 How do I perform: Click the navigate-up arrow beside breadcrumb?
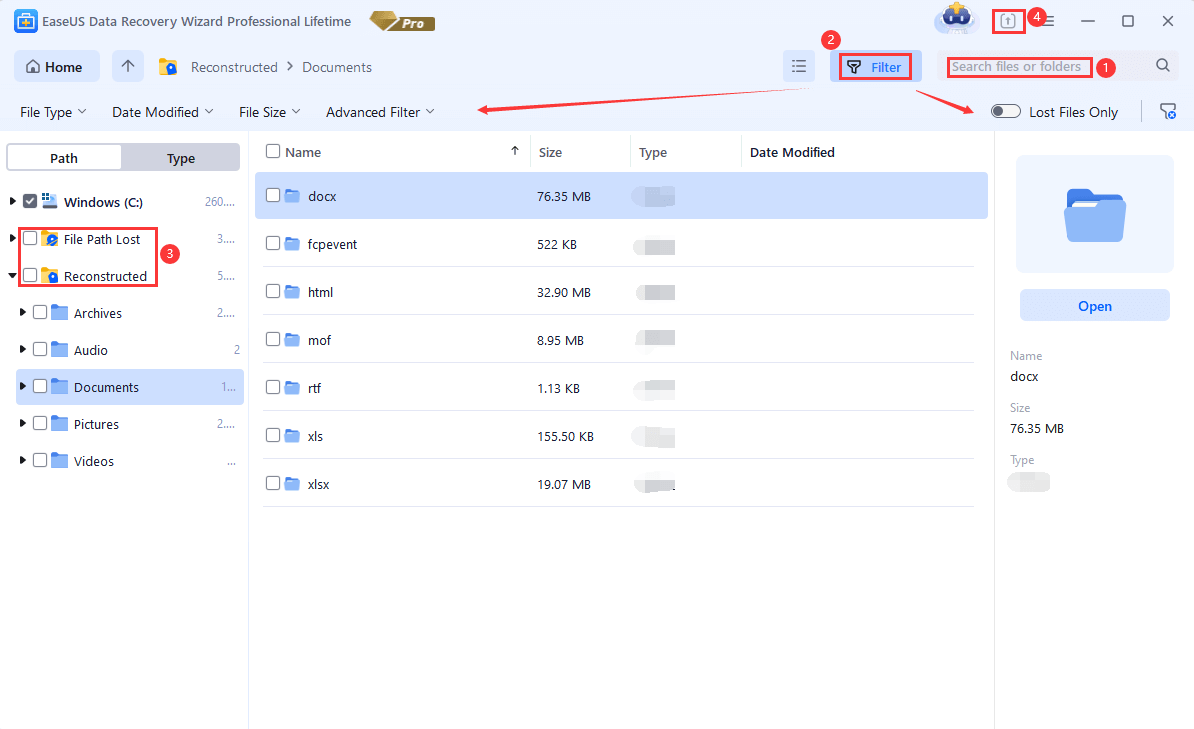point(127,66)
